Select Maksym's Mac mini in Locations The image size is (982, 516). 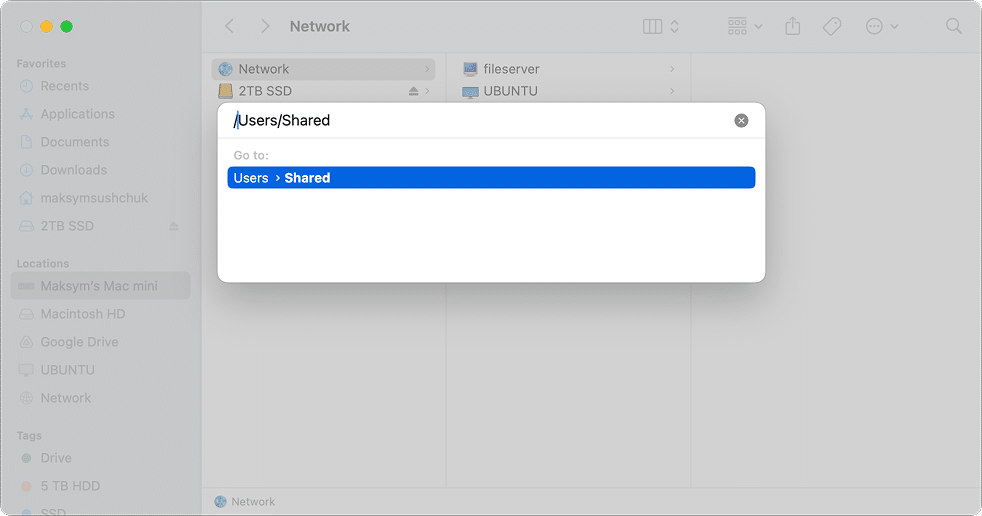coord(100,286)
